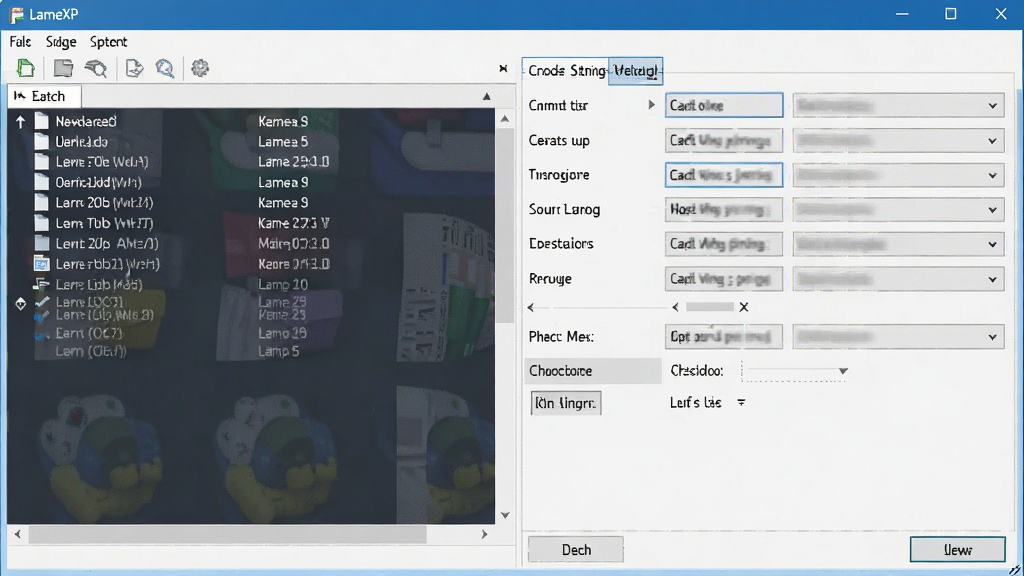Open the Reruge dropdown
Image resolution: width=1024 pixels, height=576 pixels.
pyautogui.click(x=899, y=279)
